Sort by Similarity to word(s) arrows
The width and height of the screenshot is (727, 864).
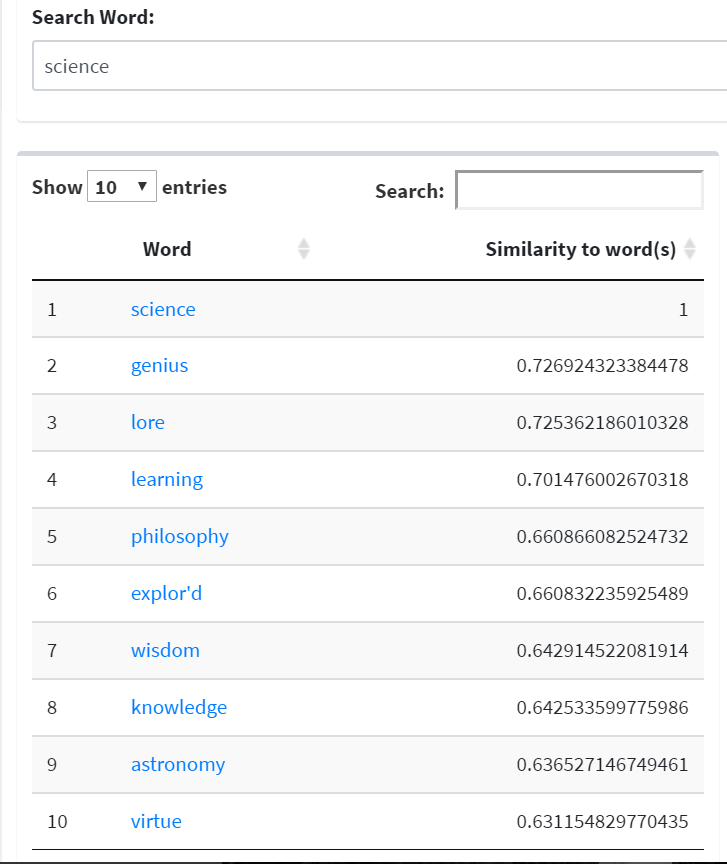coord(690,249)
